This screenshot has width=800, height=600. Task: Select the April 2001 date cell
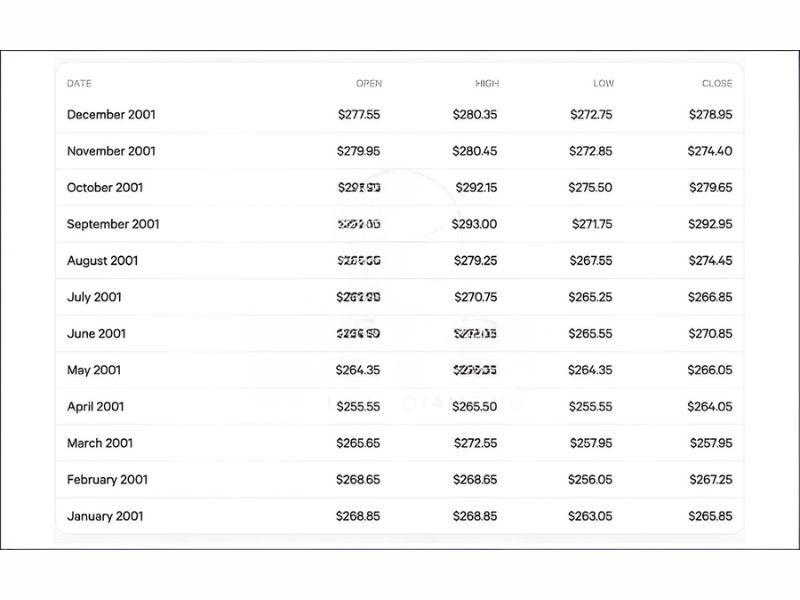point(96,407)
